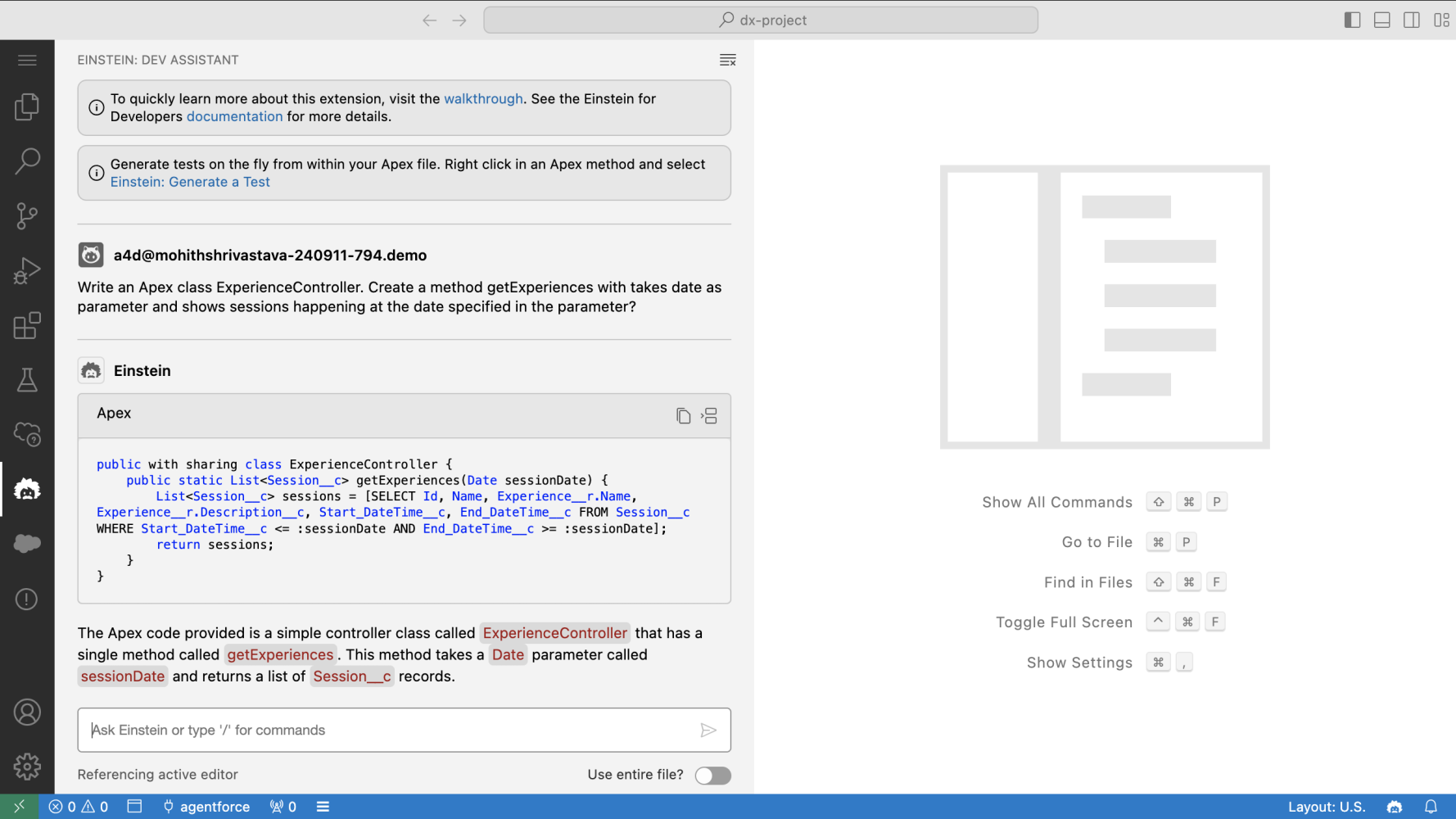
Task: Click Show All Commands label
Action: click(x=1057, y=502)
